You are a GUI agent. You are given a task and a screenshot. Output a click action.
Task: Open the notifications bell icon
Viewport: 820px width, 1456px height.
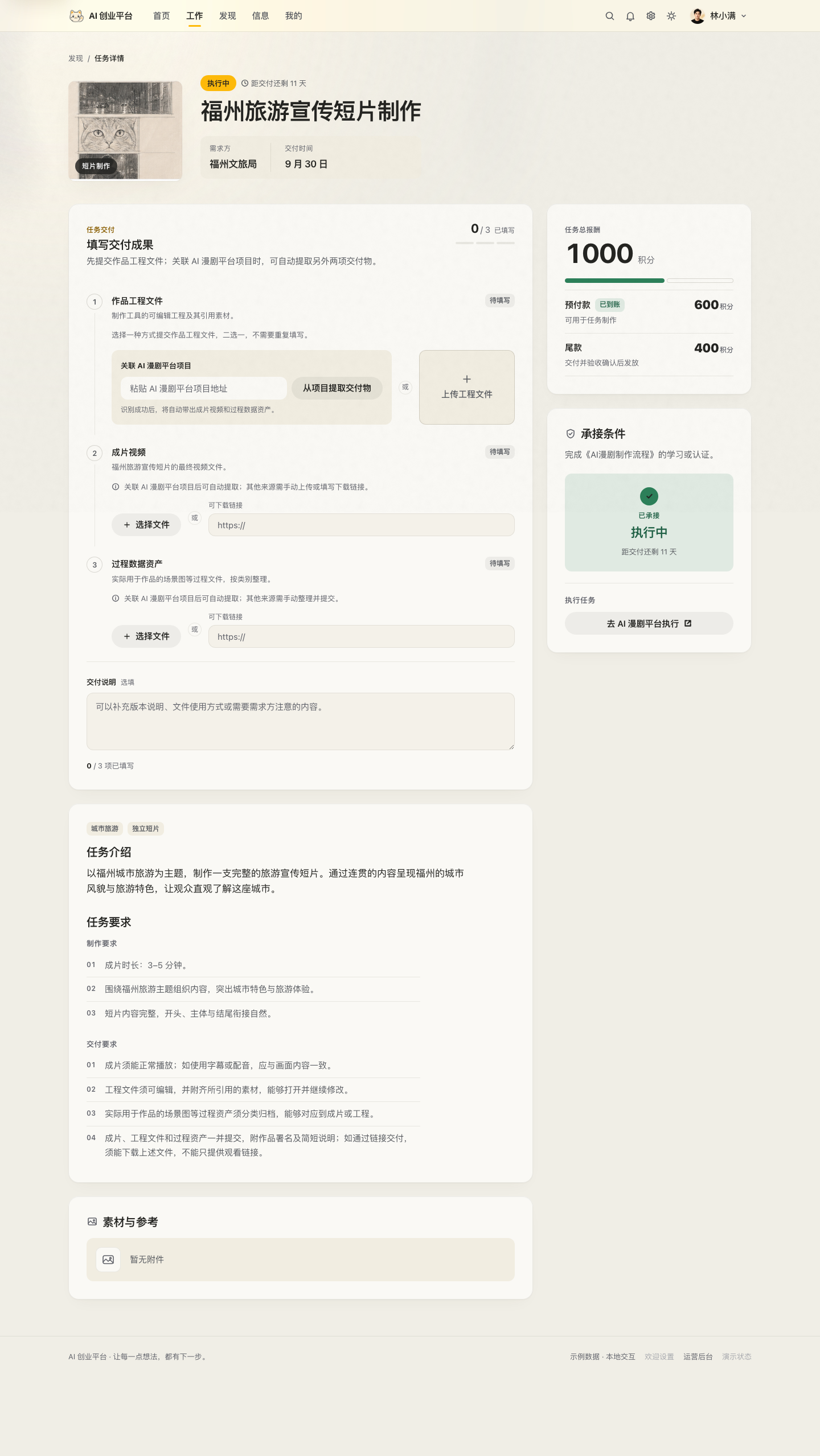pyautogui.click(x=630, y=16)
